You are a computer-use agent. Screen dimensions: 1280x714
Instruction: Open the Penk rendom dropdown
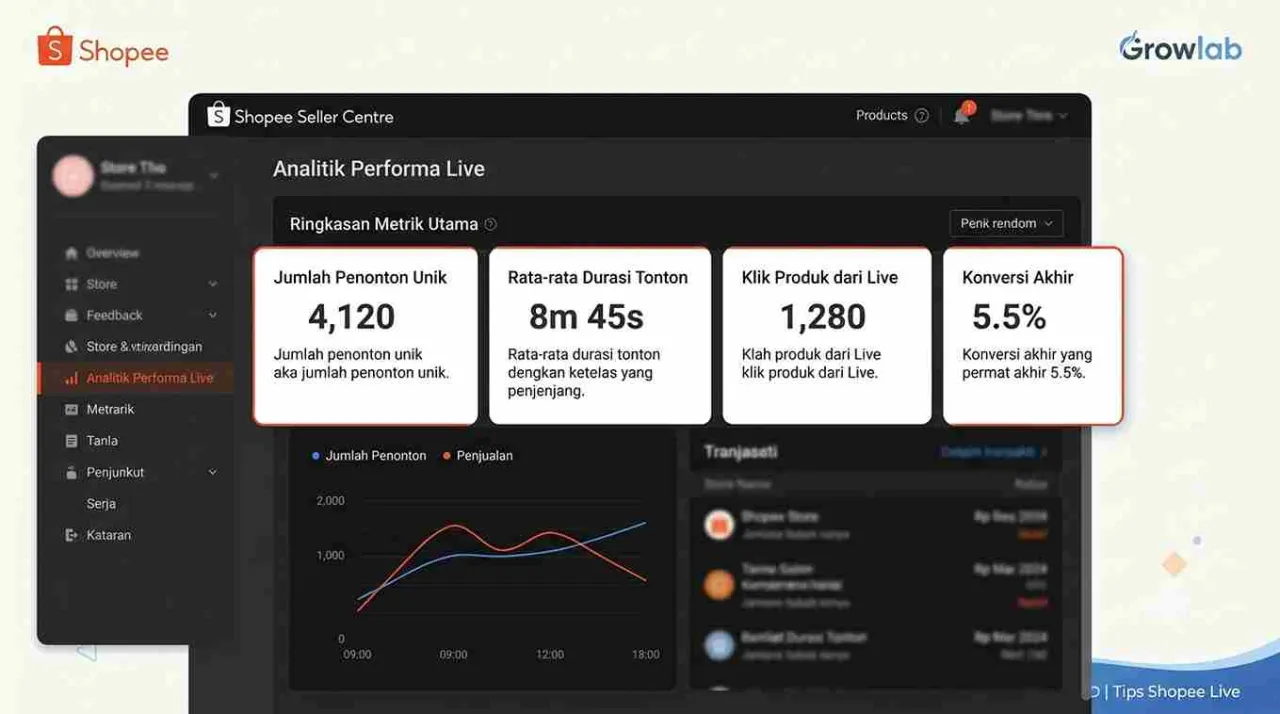[1006, 223]
